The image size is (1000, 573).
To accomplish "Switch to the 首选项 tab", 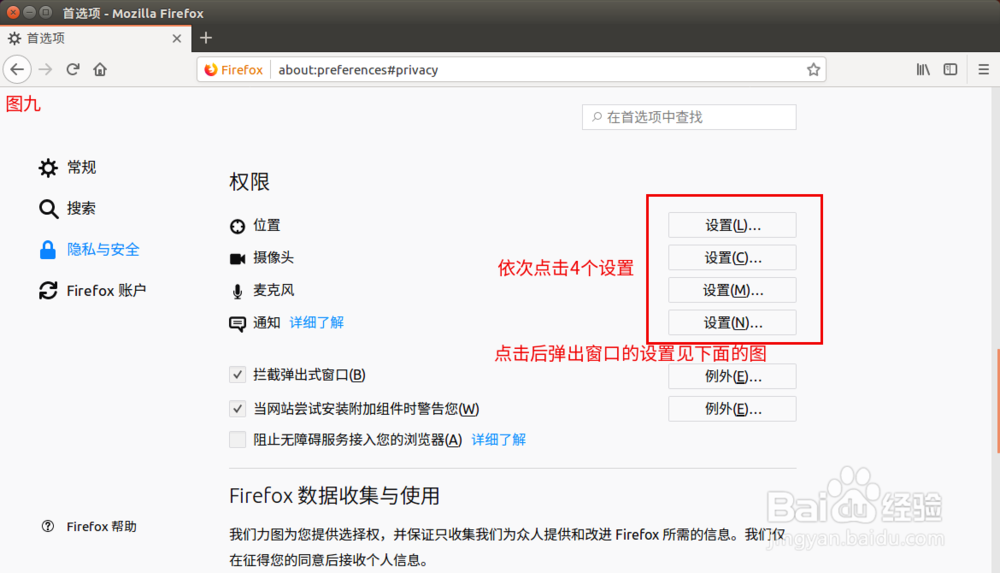I will point(96,38).
